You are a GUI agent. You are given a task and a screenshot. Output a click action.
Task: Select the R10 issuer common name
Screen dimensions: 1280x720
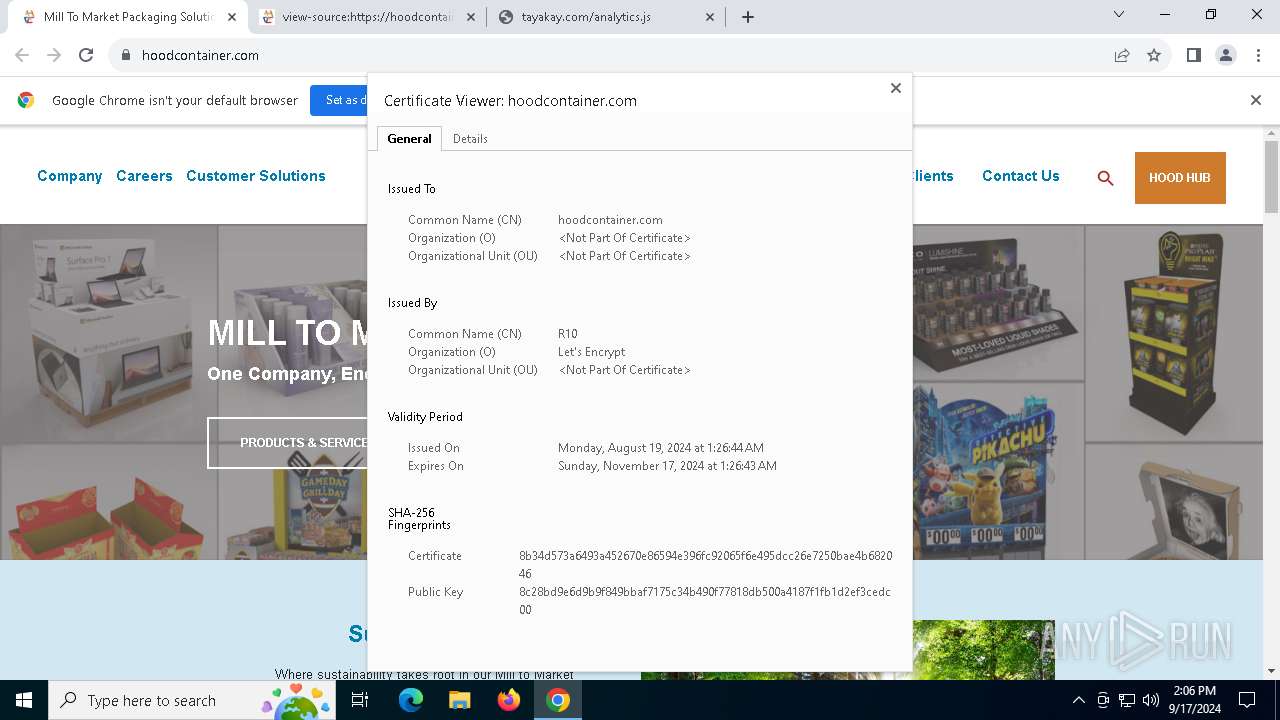pos(568,334)
